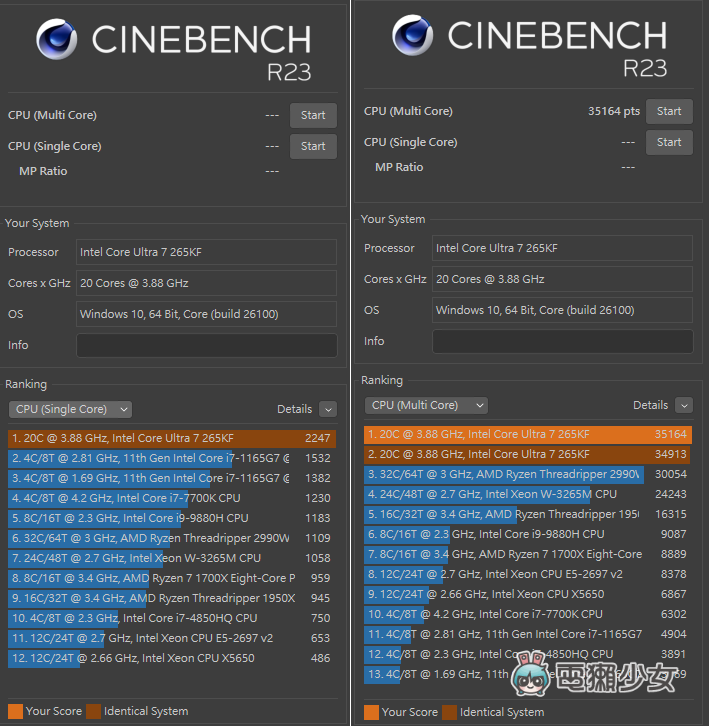Select the Xeon X5650 row scoring 486
This screenshot has width=709, height=726.
171,658
